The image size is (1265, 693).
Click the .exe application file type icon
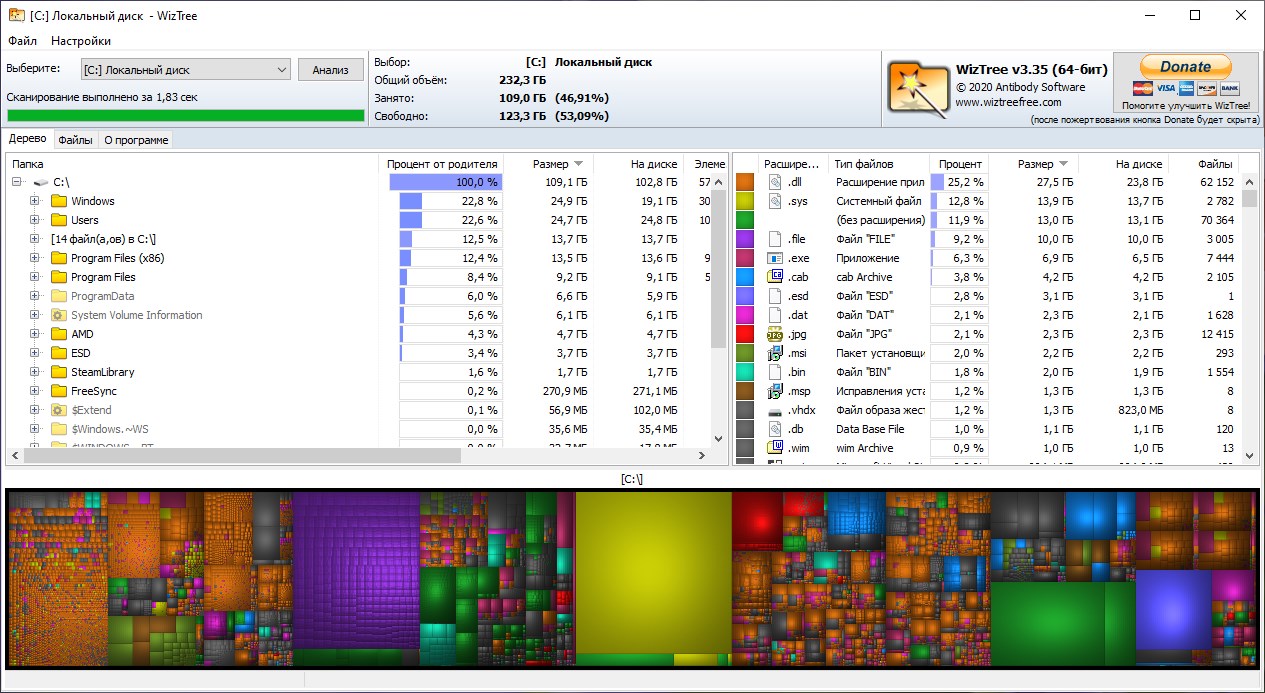click(x=774, y=258)
